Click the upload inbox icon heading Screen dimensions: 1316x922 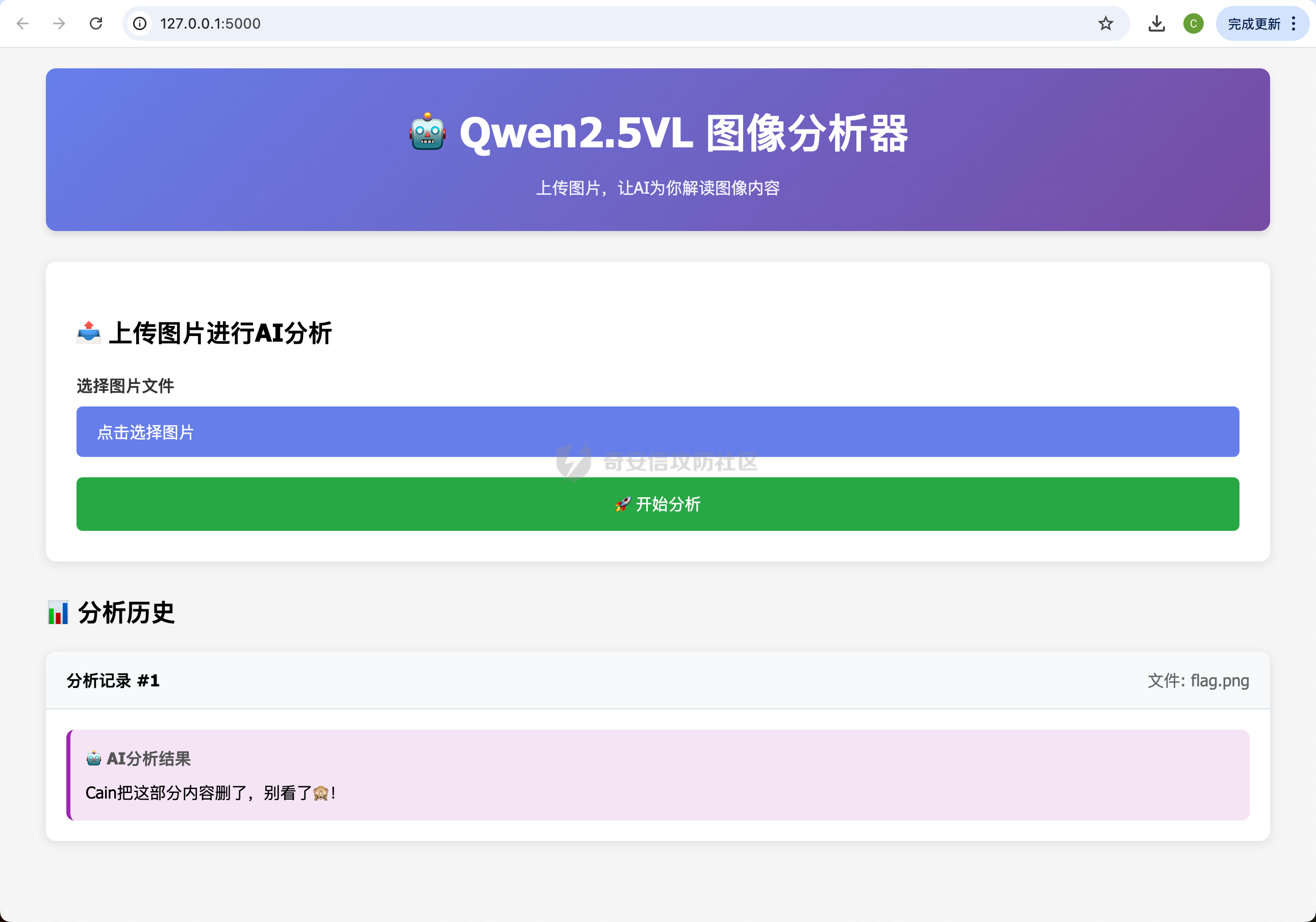coord(89,333)
